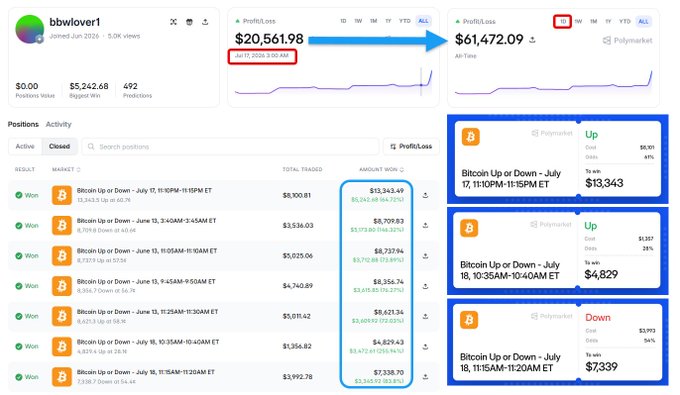Image resolution: width=680 pixels, height=395 pixels.
Task: Click the shuffle icon on bbwlover1's profile card
Action: click(173, 22)
